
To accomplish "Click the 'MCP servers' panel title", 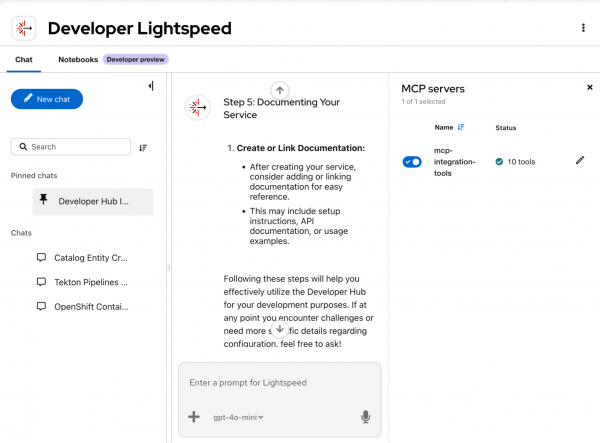I will (433, 89).
